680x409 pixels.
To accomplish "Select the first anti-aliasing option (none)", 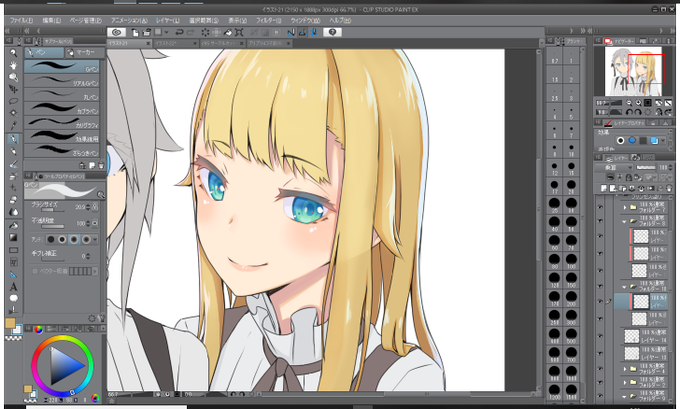I will (51, 239).
